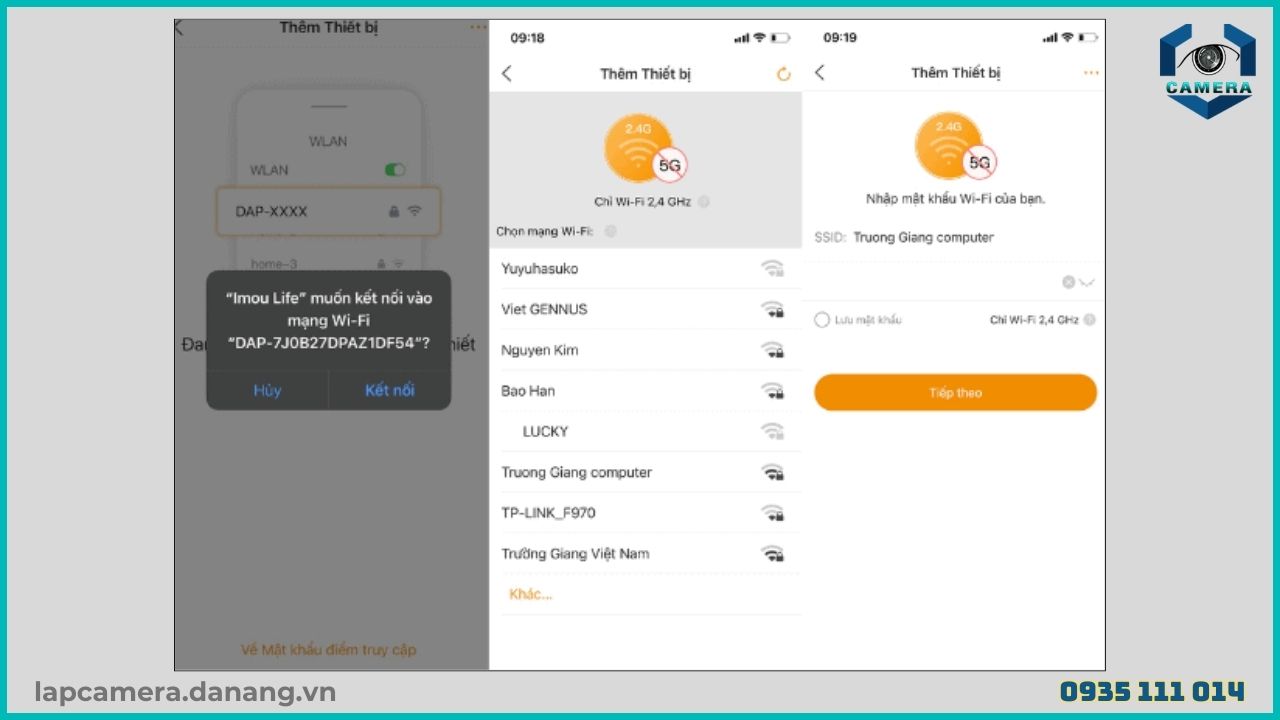
Task: Tap info icon beside Chọn mạng Wi-Fi
Action: click(611, 231)
